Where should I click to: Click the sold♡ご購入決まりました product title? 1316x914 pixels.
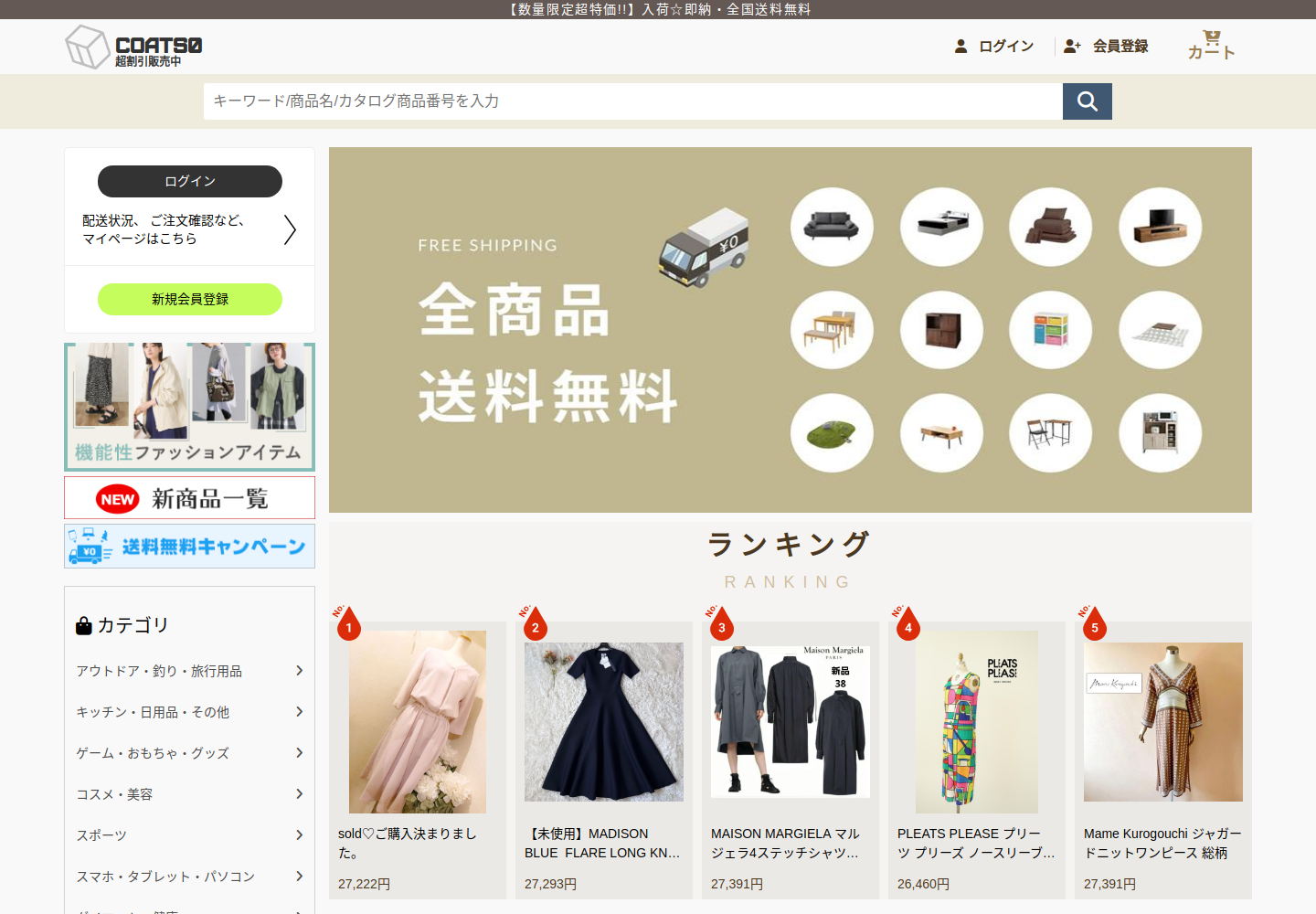(x=408, y=843)
